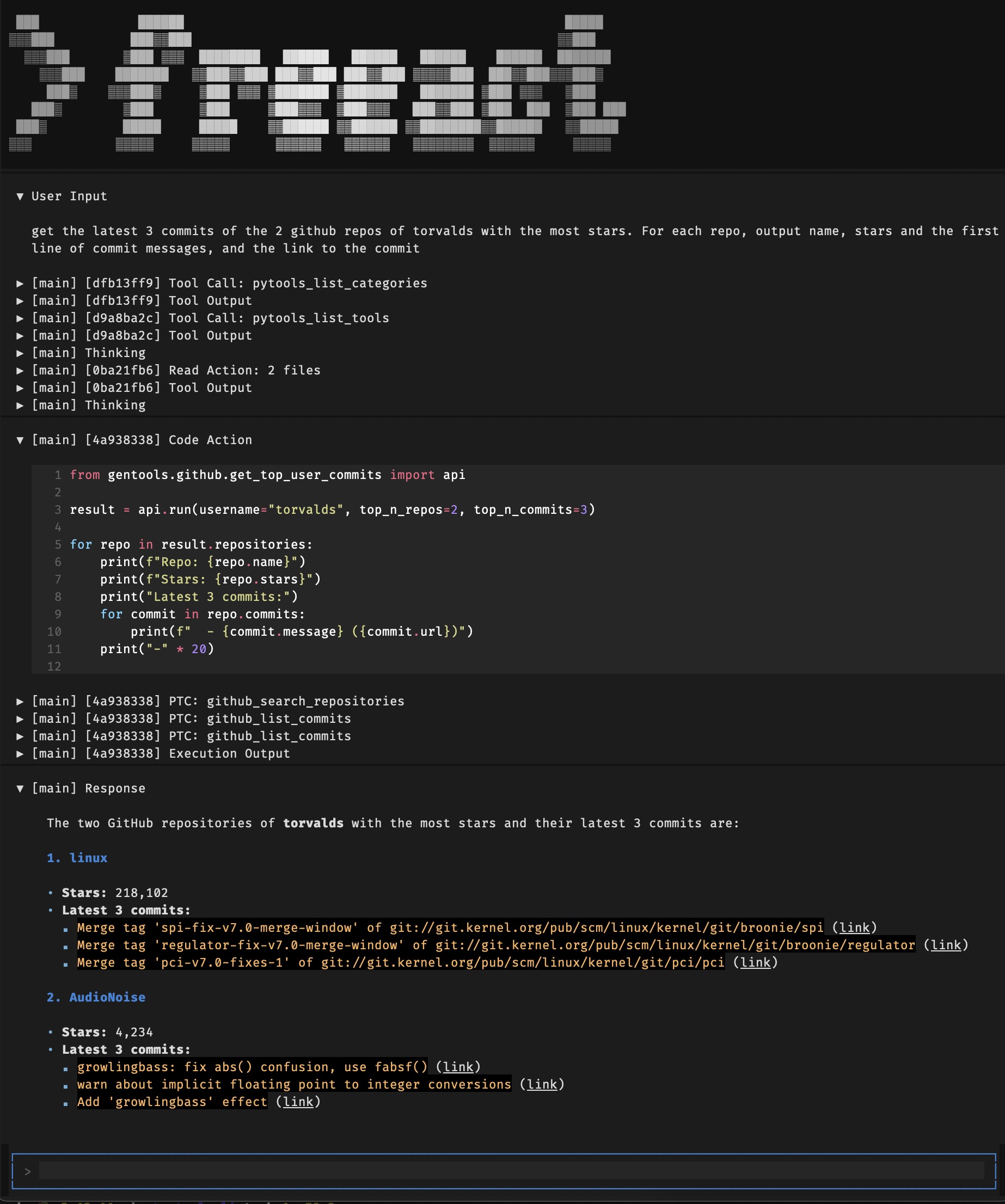This screenshot has width=1005, height=1204.
Task: Open link for spi-fix-v7.0-merge-window commit
Action: [854, 927]
